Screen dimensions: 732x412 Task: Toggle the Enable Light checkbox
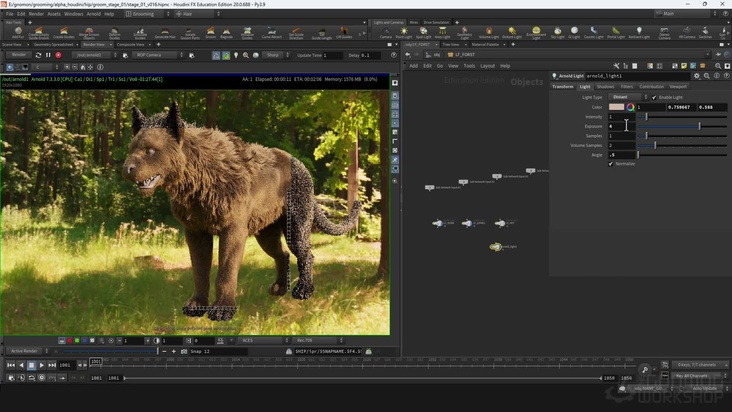coord(654,97)
